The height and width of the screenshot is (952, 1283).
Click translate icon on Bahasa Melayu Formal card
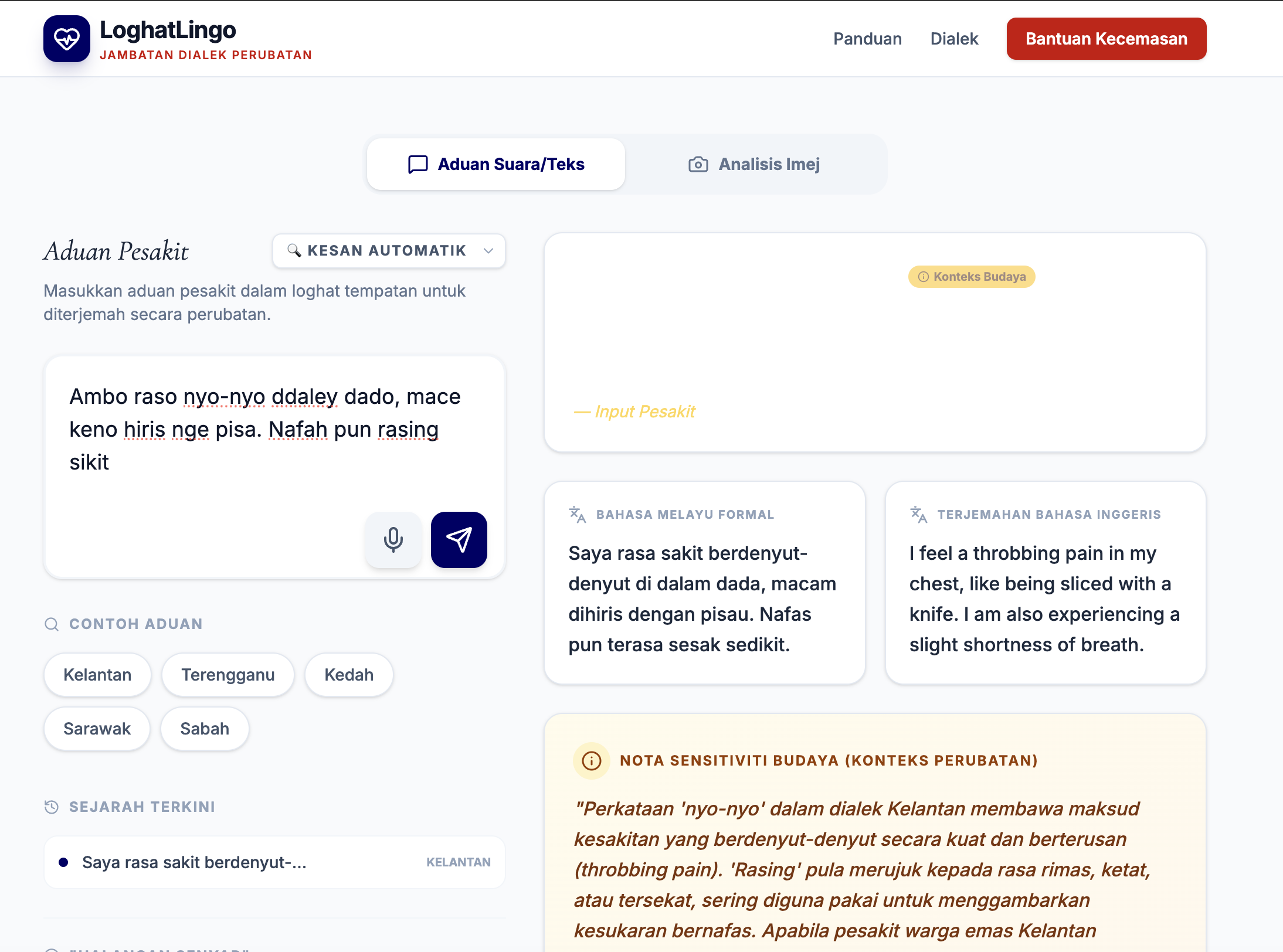click(x=577, y=515)
